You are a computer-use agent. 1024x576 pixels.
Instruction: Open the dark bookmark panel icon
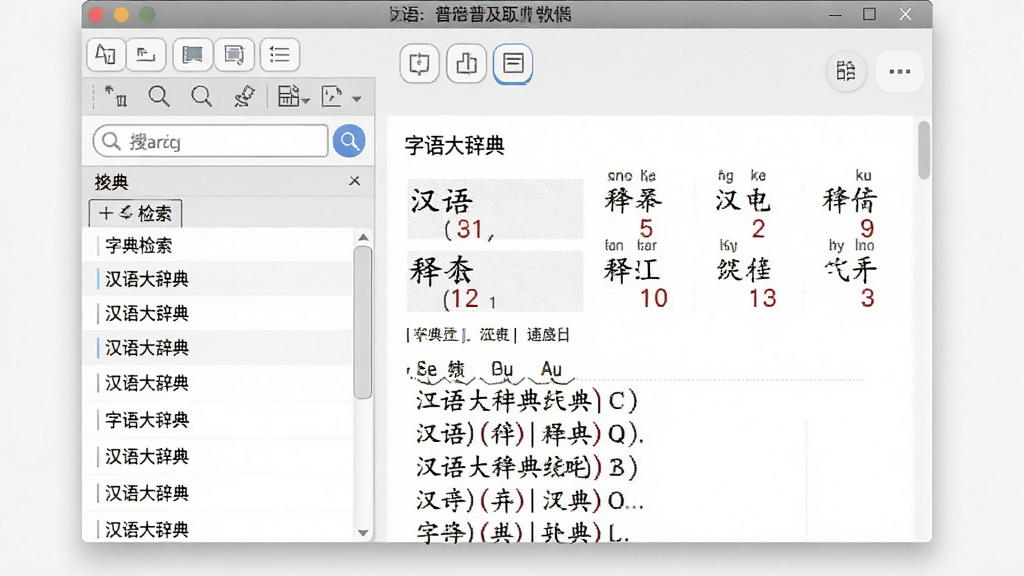(192, 54)
